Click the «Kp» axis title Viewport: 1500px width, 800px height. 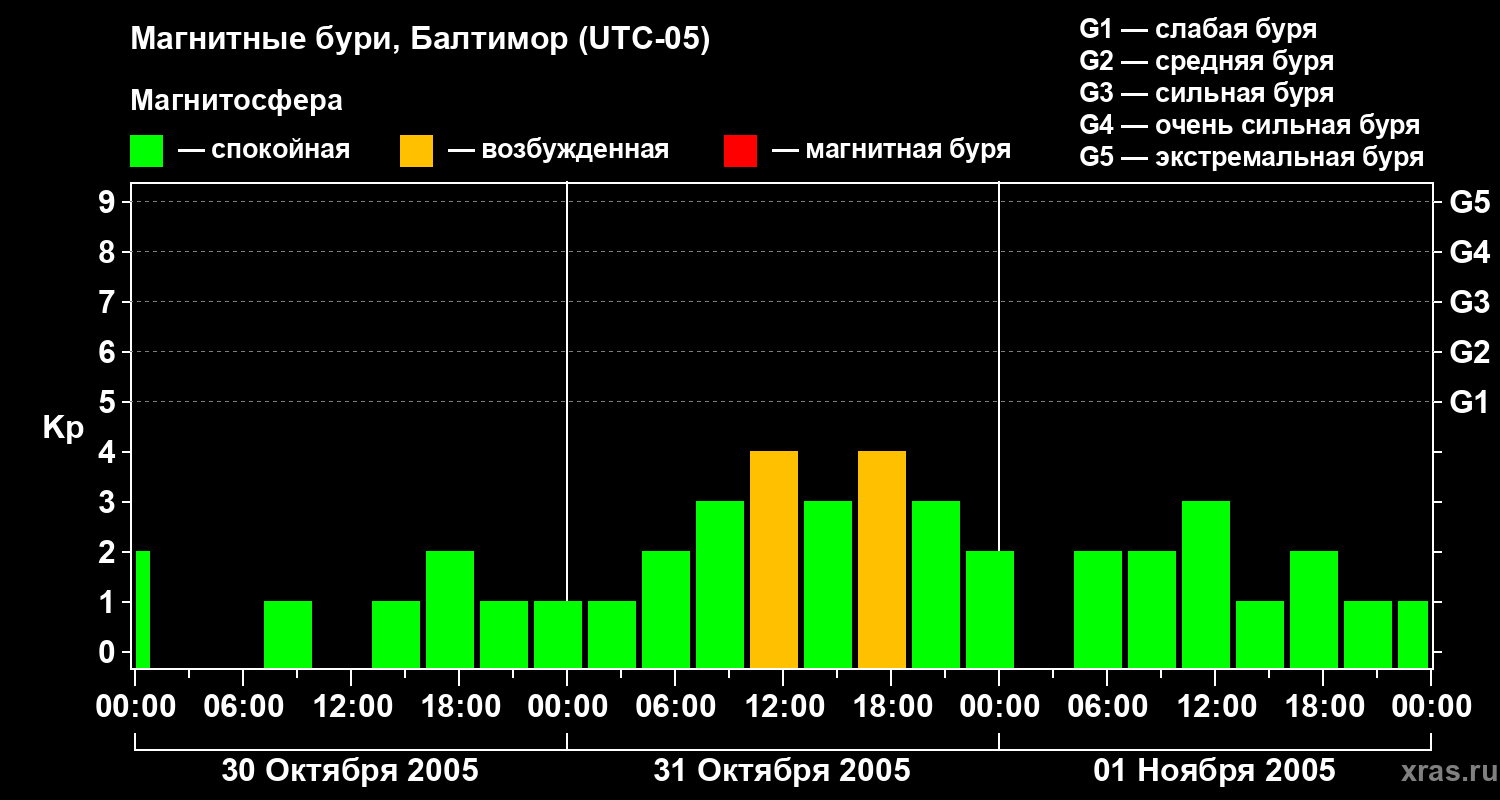[63, 428]
